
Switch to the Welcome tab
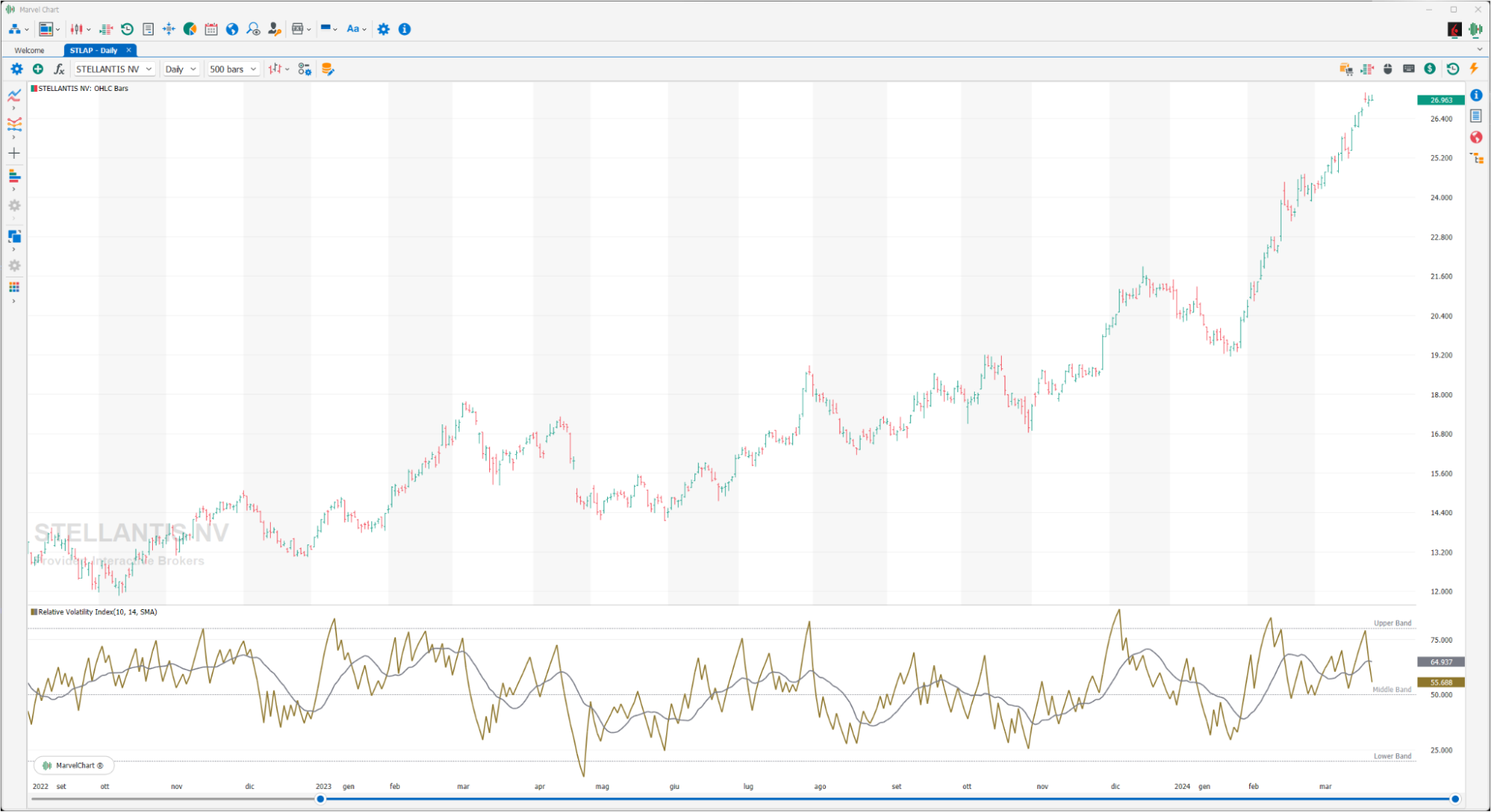tap(30, 50)
